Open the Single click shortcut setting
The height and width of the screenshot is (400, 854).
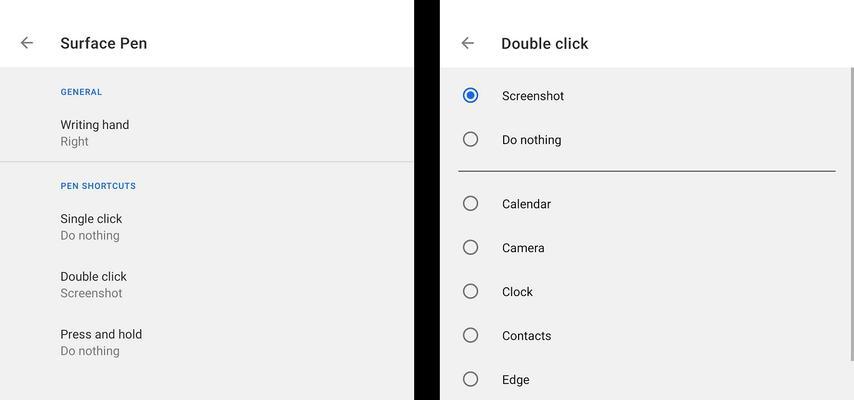(x=206, y=227)
